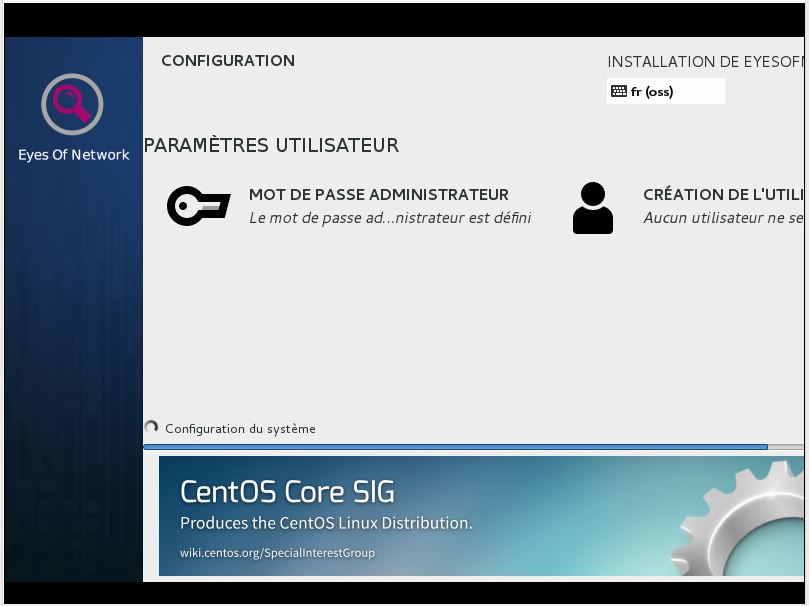The image size is (809, 606).
Task: Click the CONFIGURATION heading
Action: coord(228,61)
